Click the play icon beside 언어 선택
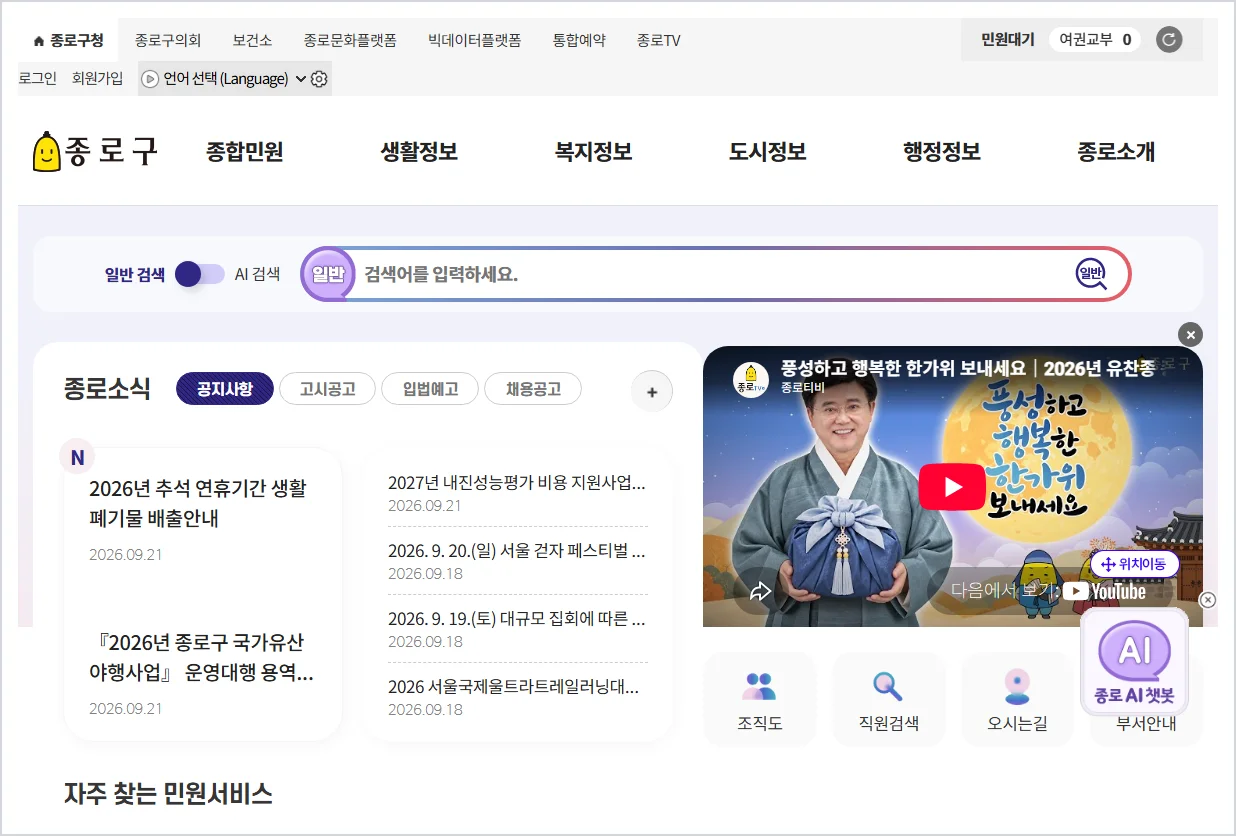The height and width of the screenshot is (836, 1236). pyautogui.click(x=150, y=78)
